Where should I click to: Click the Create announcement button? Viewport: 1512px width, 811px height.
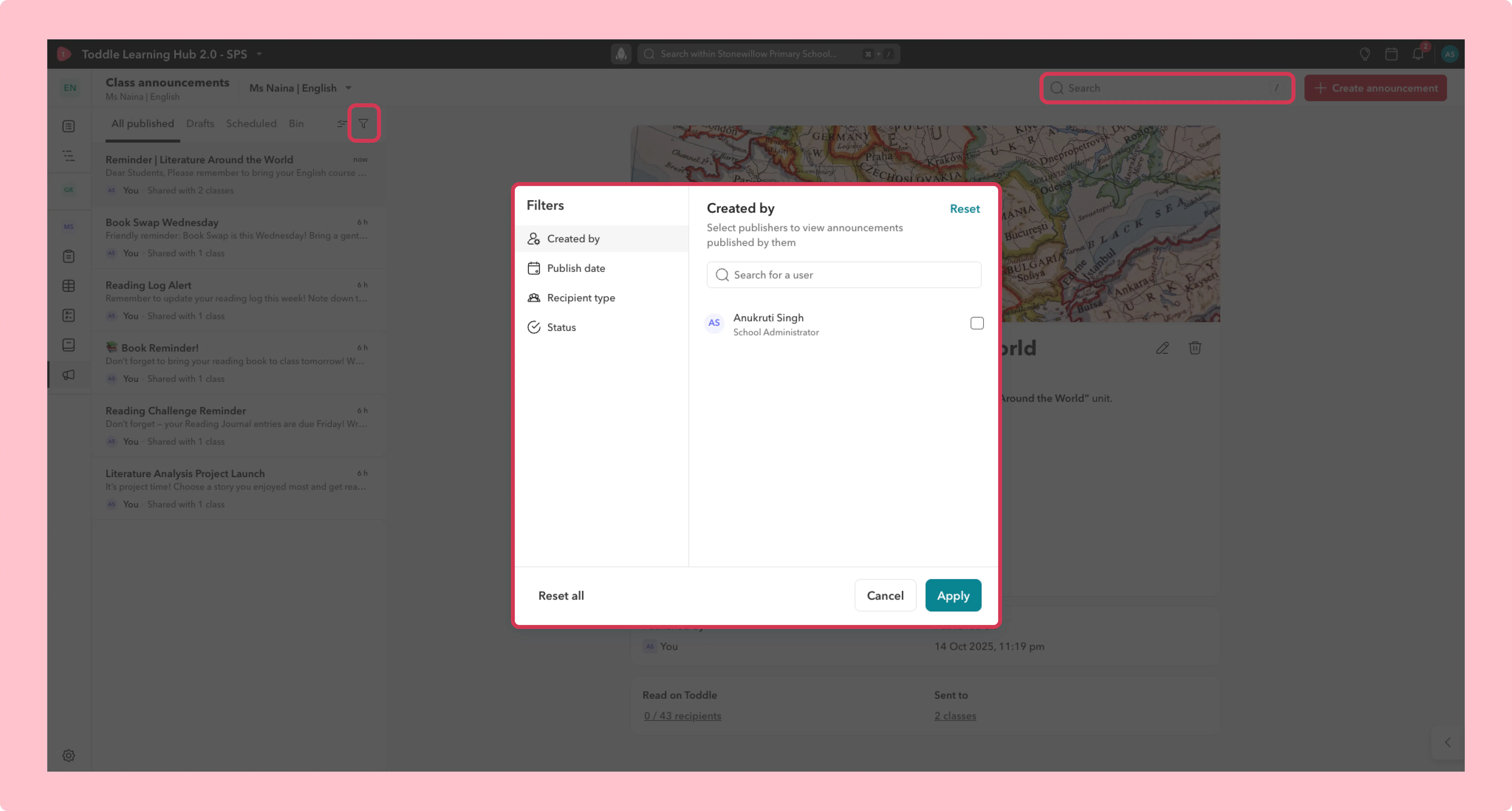click(x=1375, y=88)
